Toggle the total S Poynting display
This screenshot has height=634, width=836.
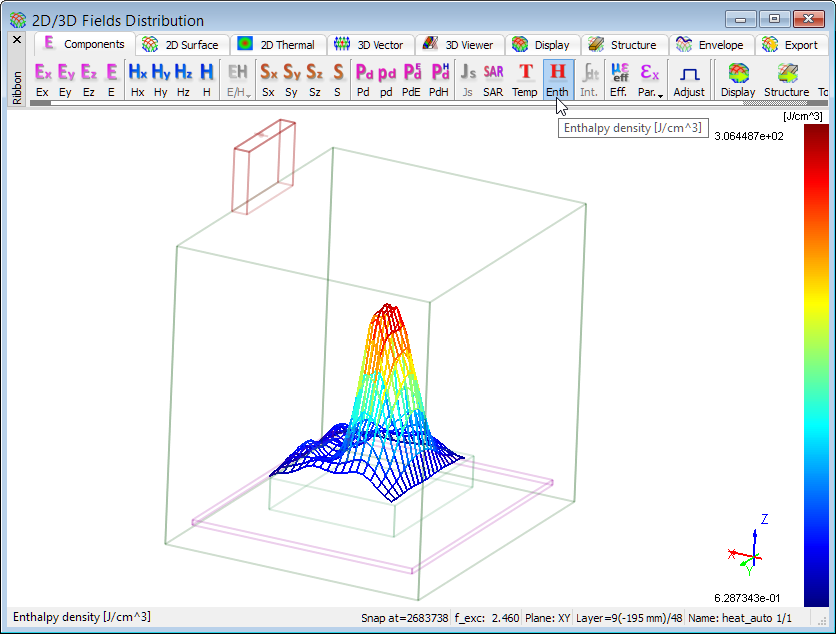click(338, 79)
